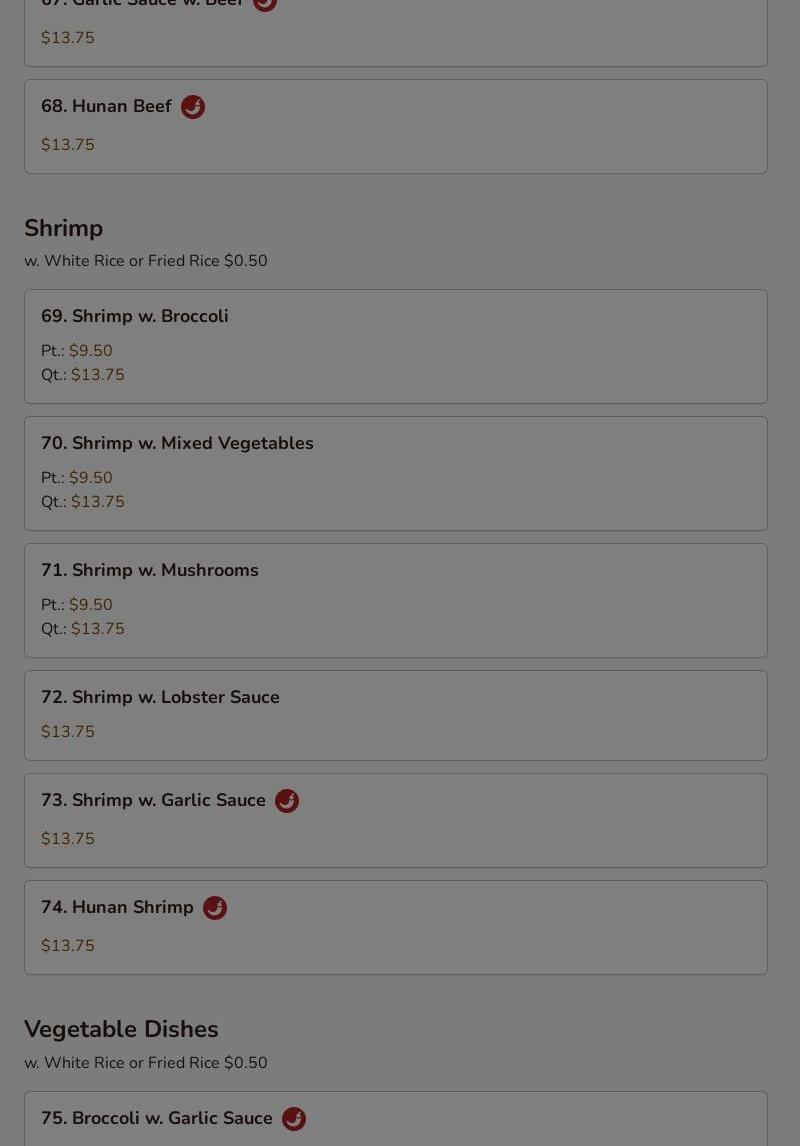This screenshot has height=1146, width=800.
Task: Click the $13.75 price under Hunan Shrimp
Action: [x=68, y=946]
